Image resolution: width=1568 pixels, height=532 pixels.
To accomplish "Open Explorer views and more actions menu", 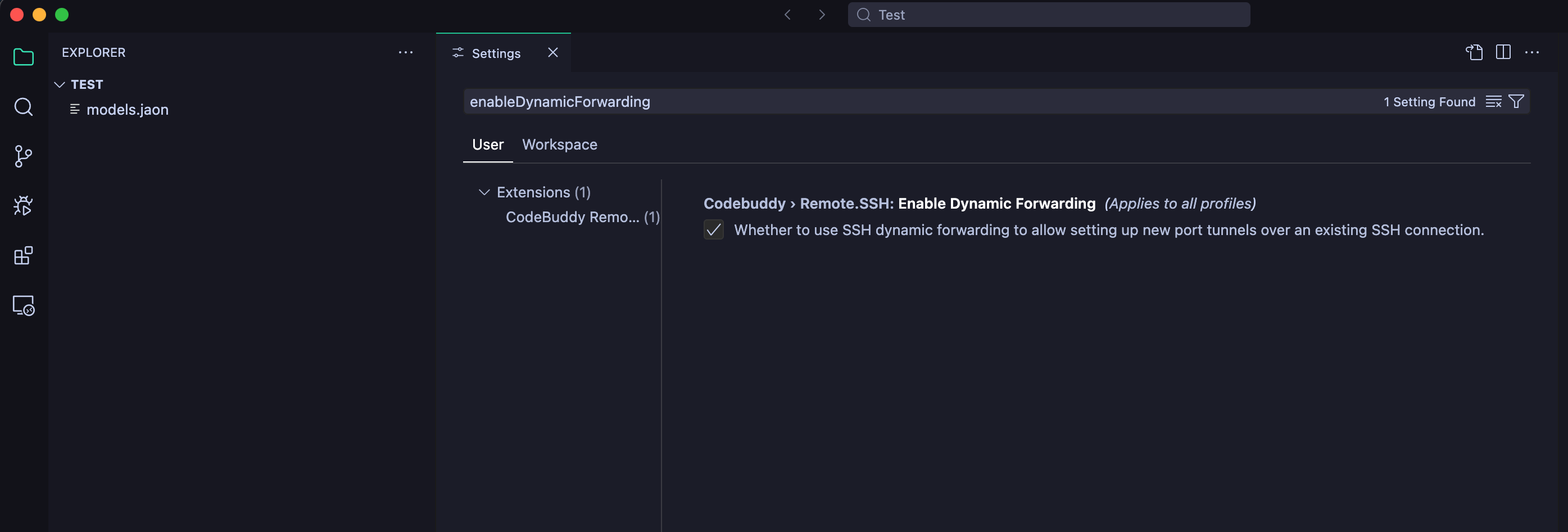I will 405,52.
